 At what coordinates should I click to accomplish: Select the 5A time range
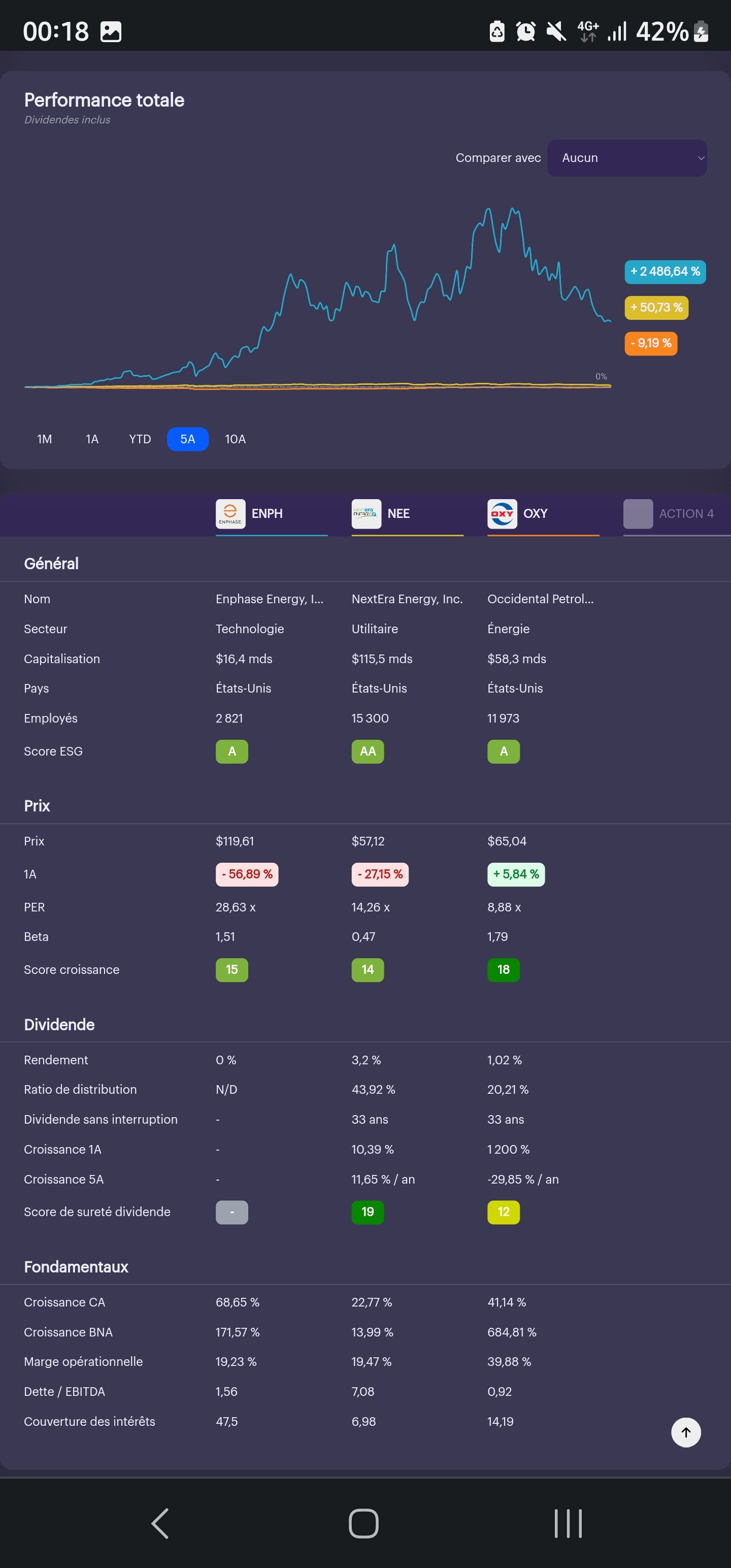coord(187,439)
